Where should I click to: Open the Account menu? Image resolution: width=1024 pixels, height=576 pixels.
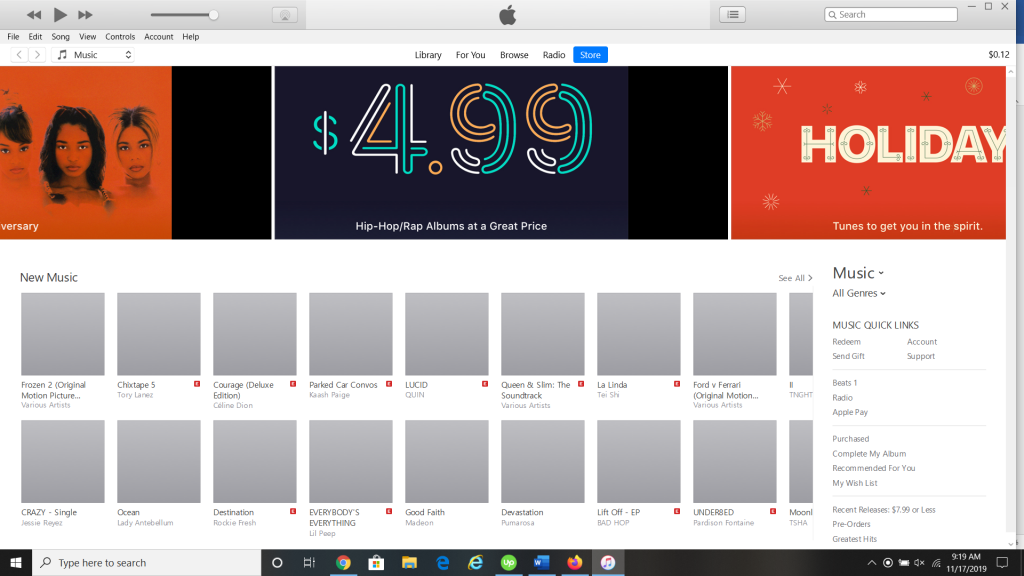click(x=159, y=37)
